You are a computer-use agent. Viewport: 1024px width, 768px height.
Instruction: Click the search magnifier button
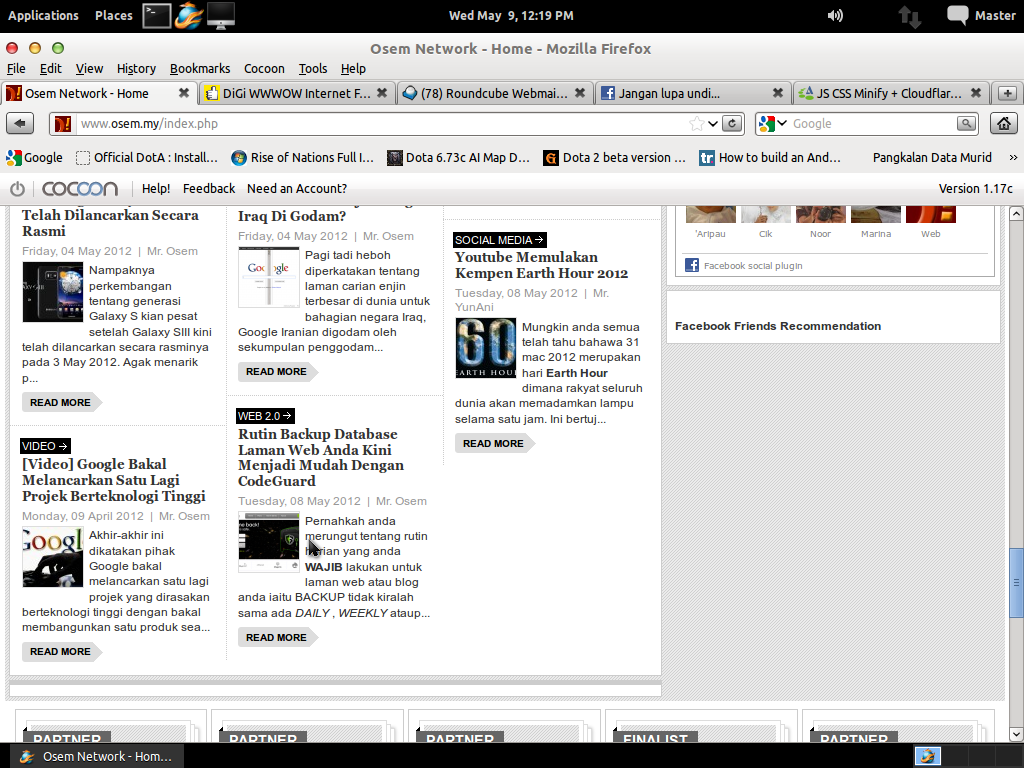[x=966, y=123]
